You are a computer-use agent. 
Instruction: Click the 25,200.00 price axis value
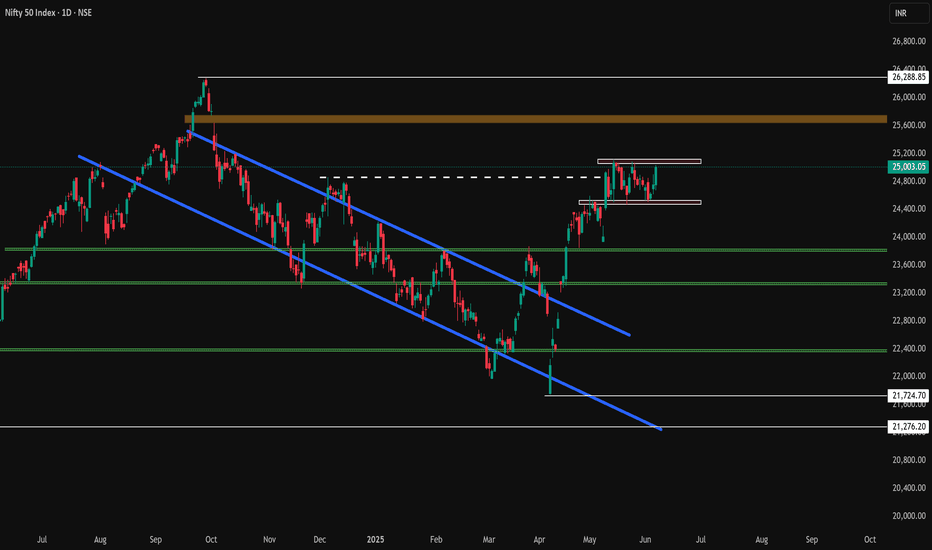[909, 153]
